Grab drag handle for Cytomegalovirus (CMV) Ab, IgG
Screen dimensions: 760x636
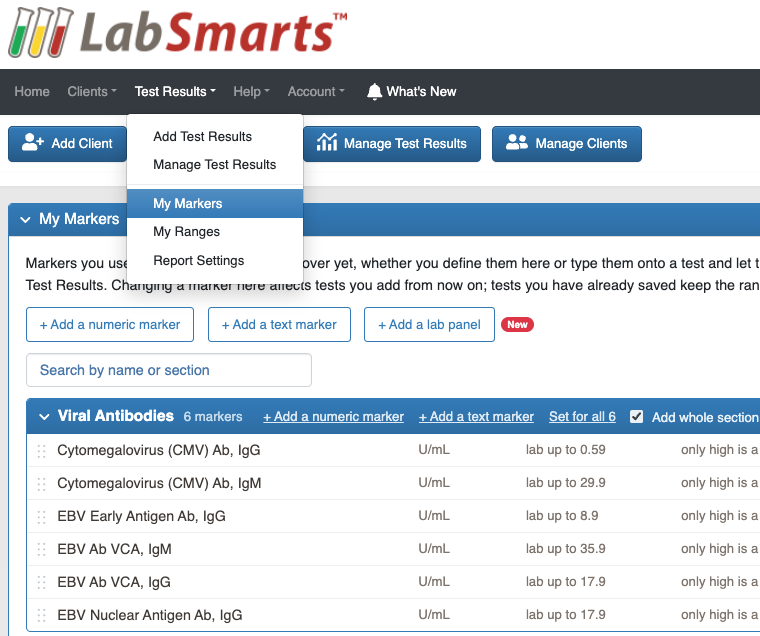41,451
